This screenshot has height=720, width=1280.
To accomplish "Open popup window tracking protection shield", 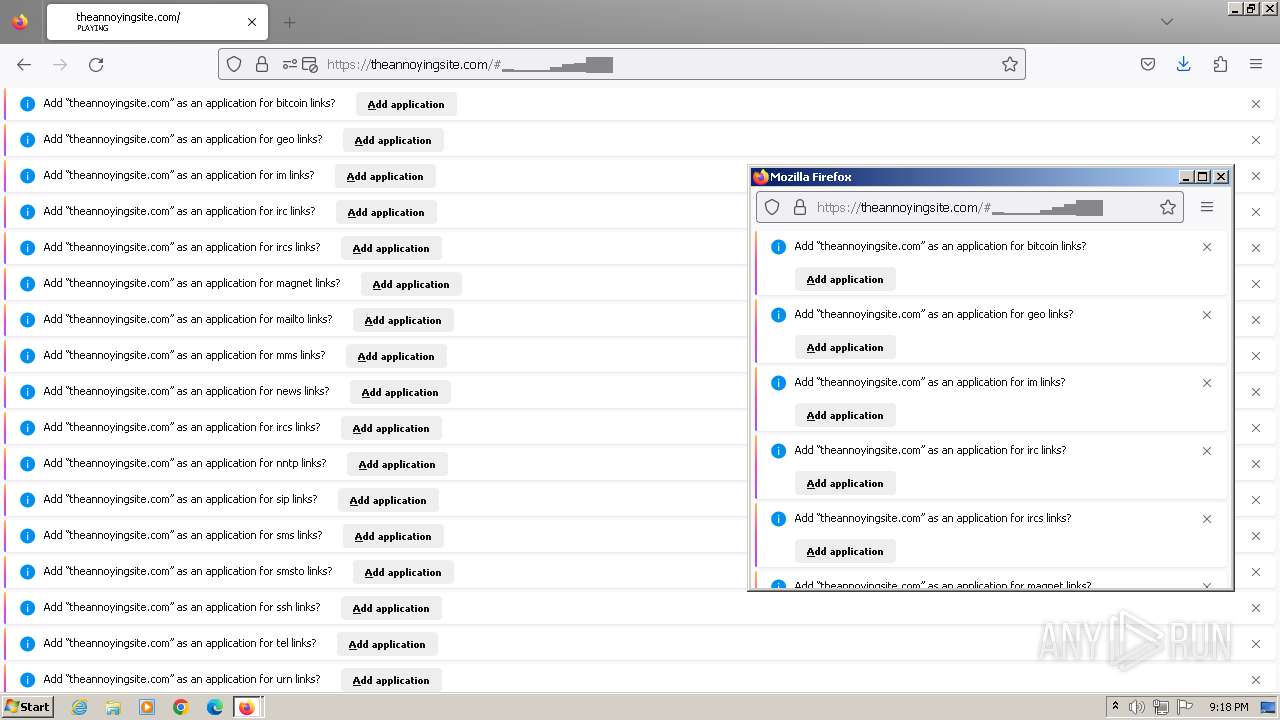I will point(772,207).
